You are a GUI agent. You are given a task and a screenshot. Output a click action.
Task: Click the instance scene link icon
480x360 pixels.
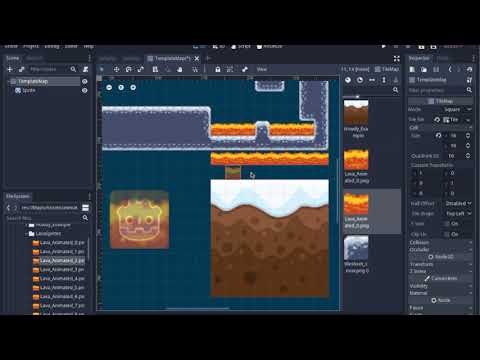[x=22, y=69]
